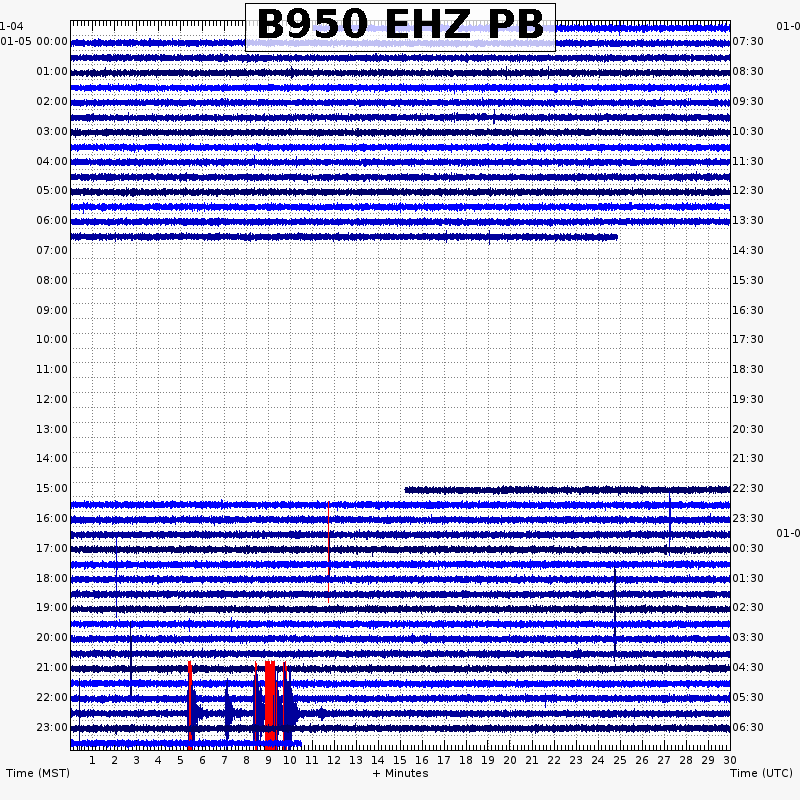Click the 11:30 UTC time label

(748, 162)
